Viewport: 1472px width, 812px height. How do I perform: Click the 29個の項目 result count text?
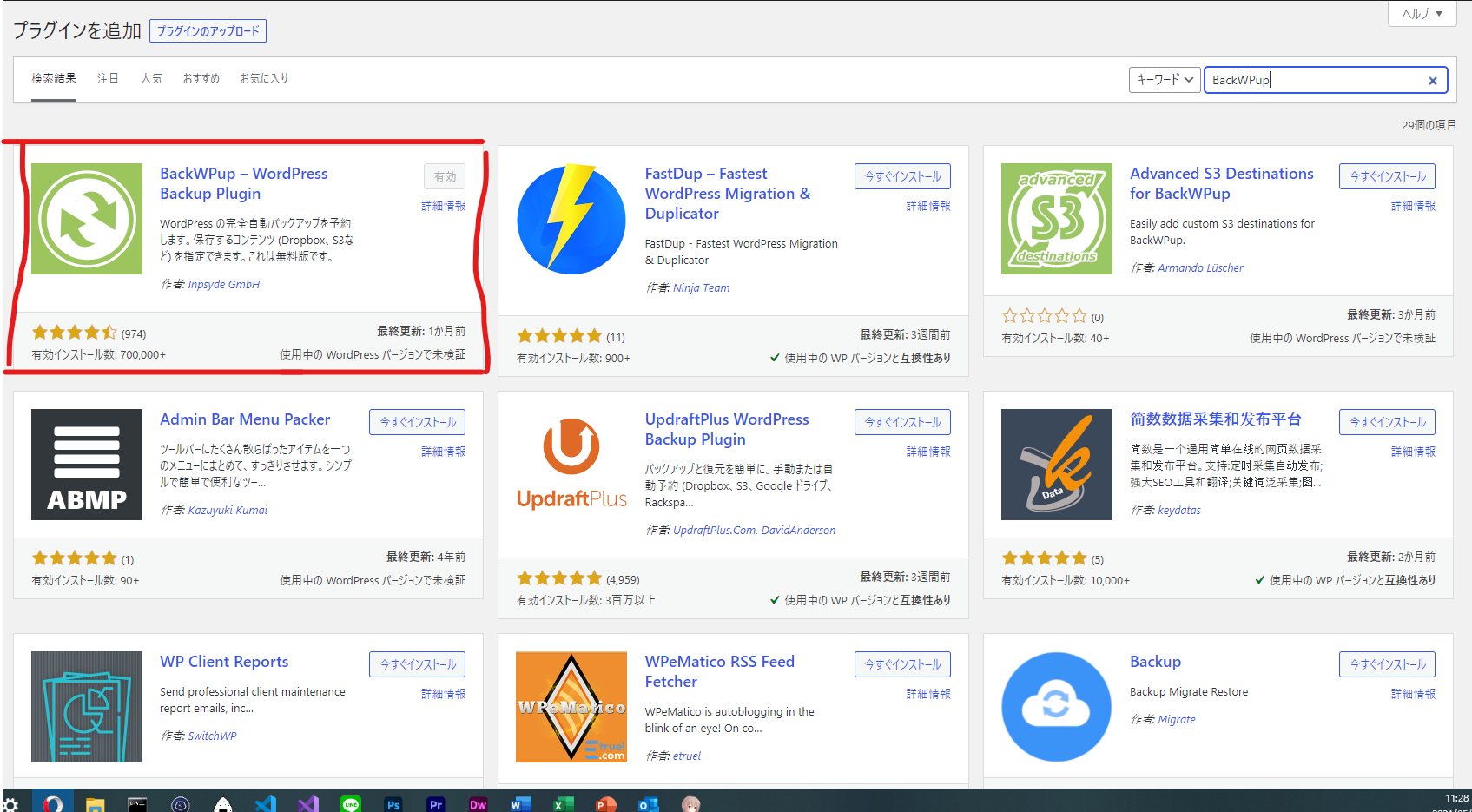click(x=1429, y=126)
